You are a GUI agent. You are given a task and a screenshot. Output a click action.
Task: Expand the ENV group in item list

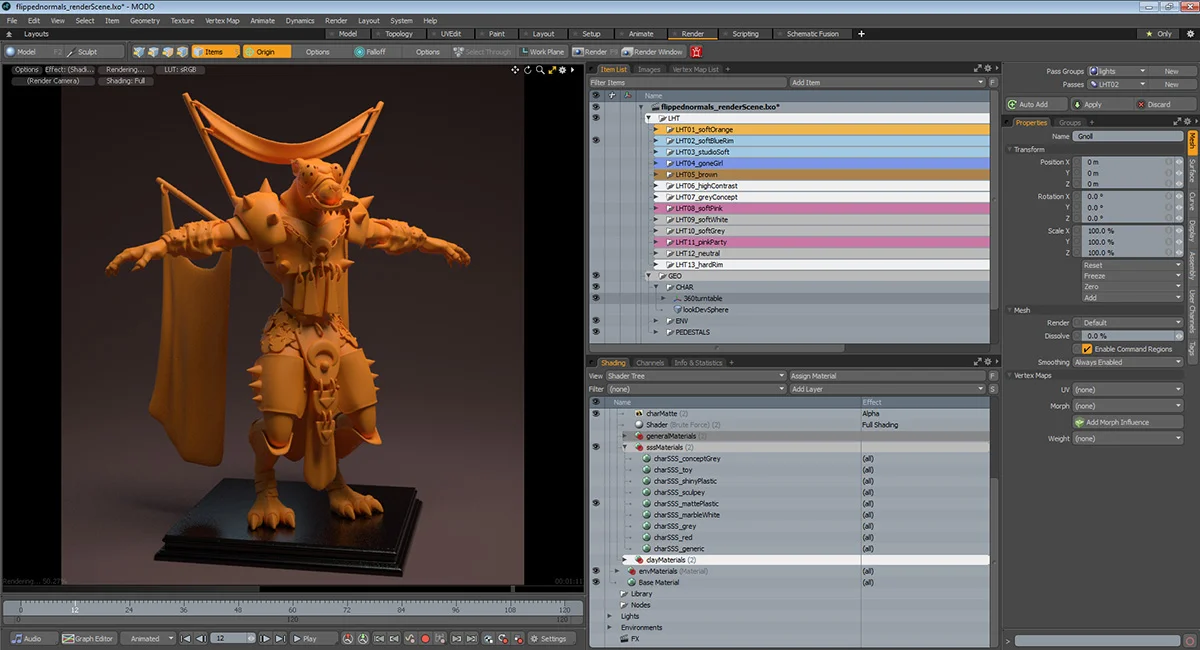coord(656,321)
